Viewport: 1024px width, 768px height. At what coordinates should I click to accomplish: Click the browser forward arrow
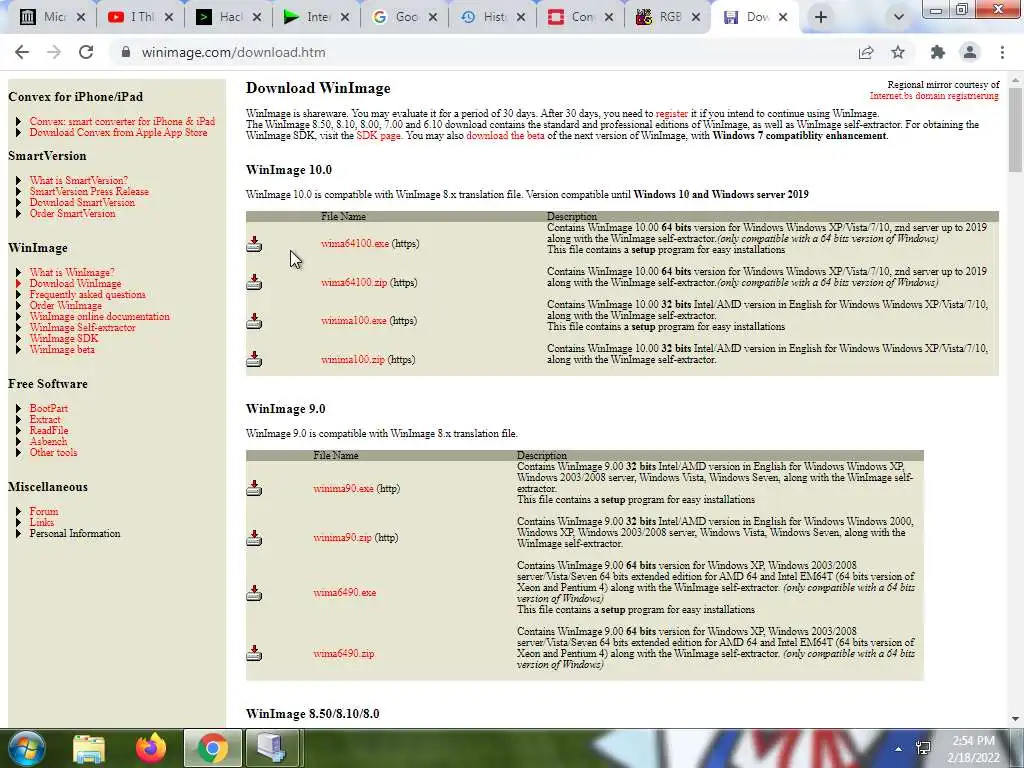click(54, 52)
